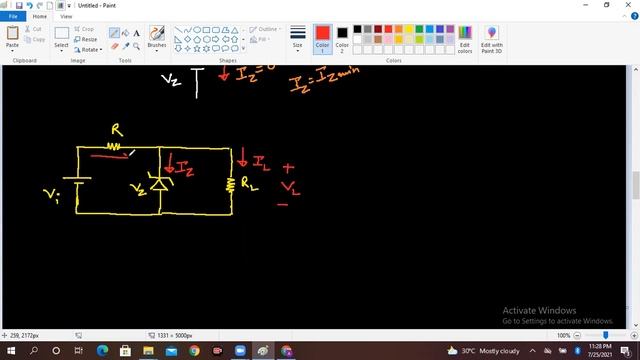
Task: Open Paint Help question mark icon
Action: [x=635, y=16]
